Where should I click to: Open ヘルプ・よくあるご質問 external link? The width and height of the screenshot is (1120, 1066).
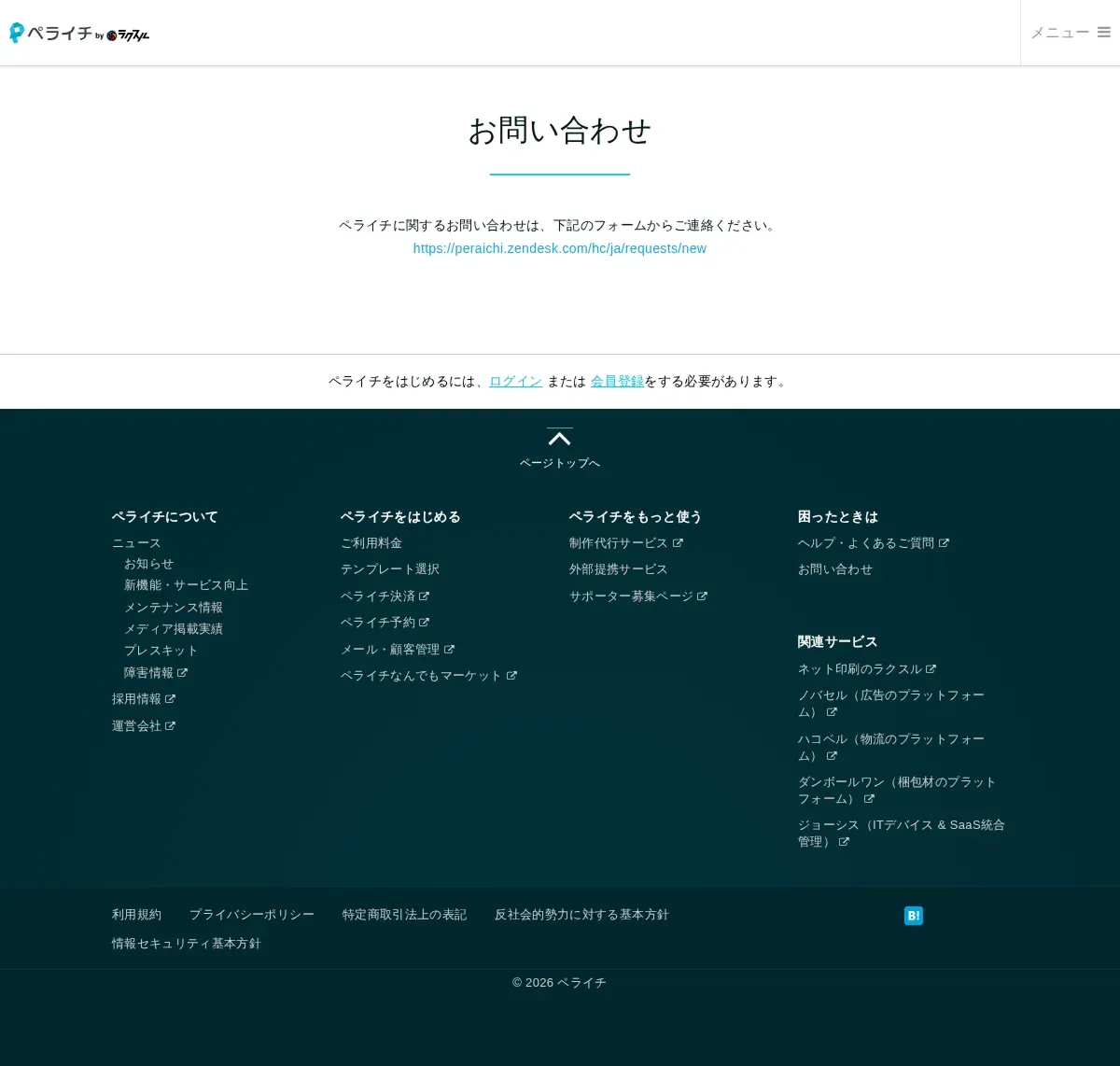[x=872, y=543]
